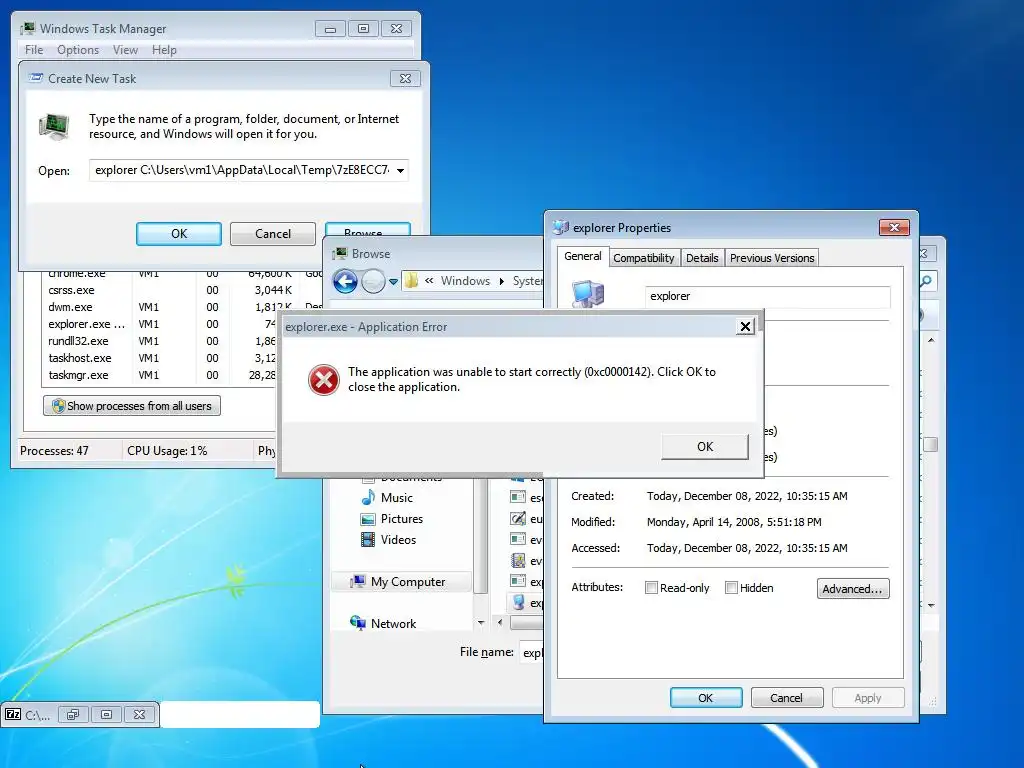
Task: Confirm Create New Task with OK
Action: pyautogui.click(x=179, y=234)
